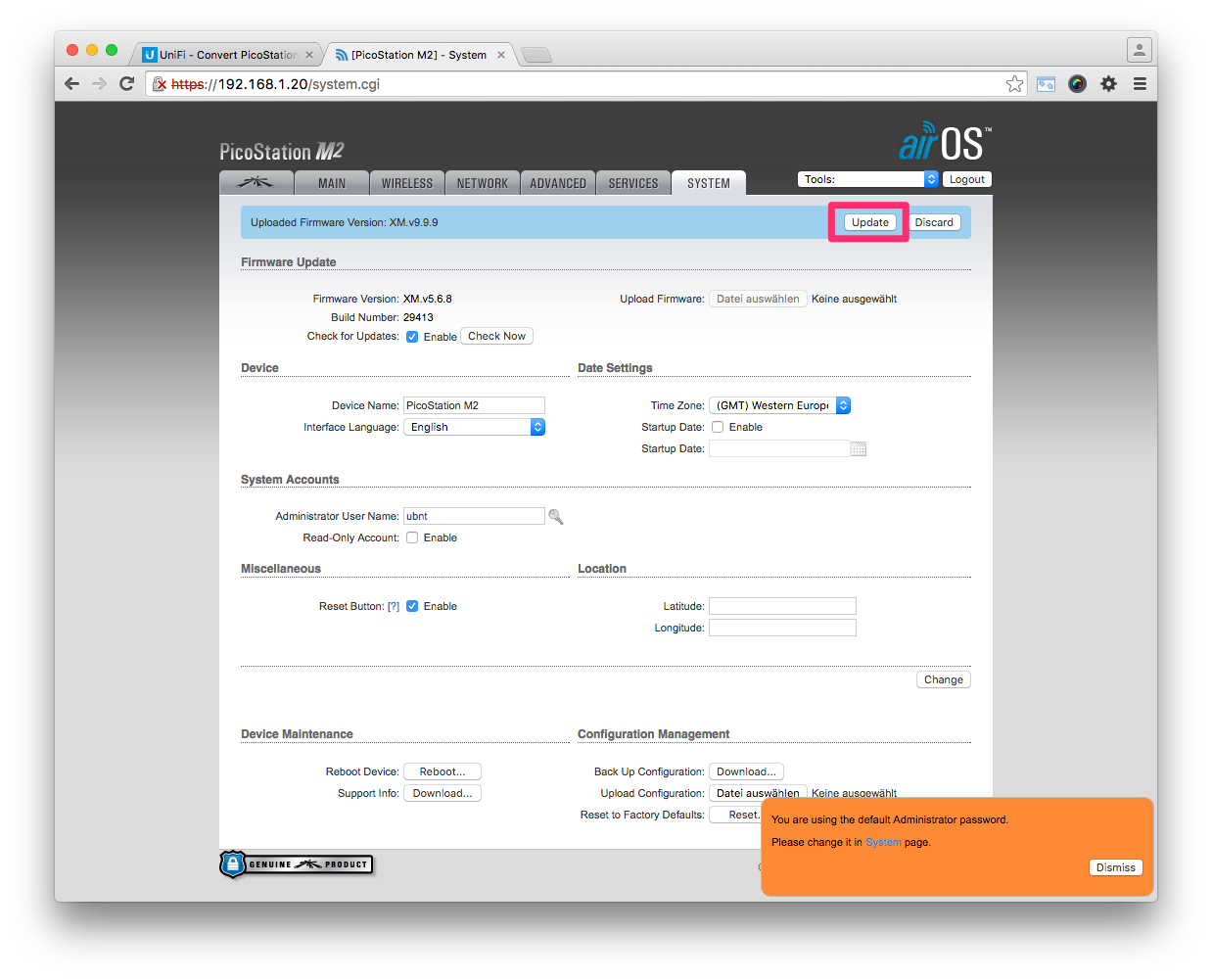Click the Longitude input field
1212x980 pixels.
click(x=782, y=628)
